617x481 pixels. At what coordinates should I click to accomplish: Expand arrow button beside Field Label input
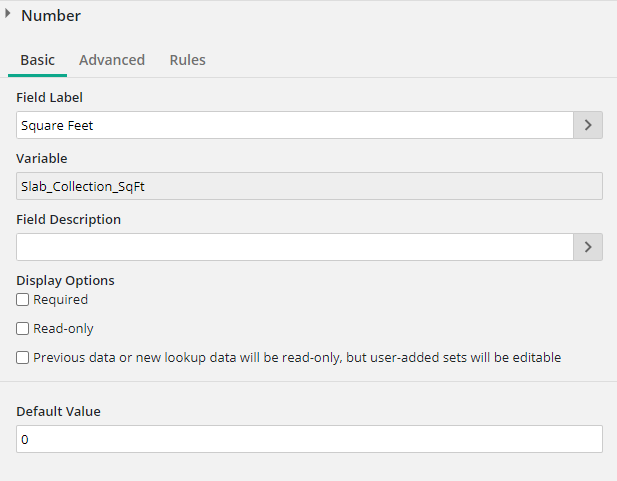587,125
